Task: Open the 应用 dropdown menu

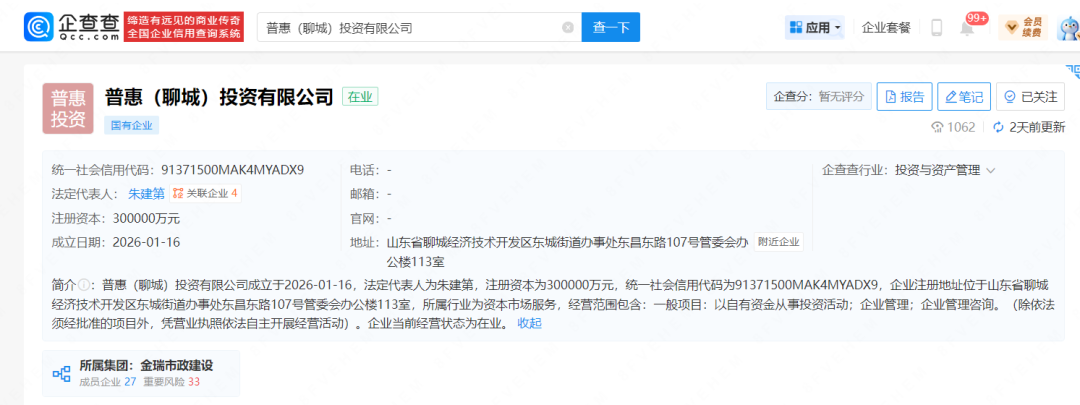Action: point(815,28)
